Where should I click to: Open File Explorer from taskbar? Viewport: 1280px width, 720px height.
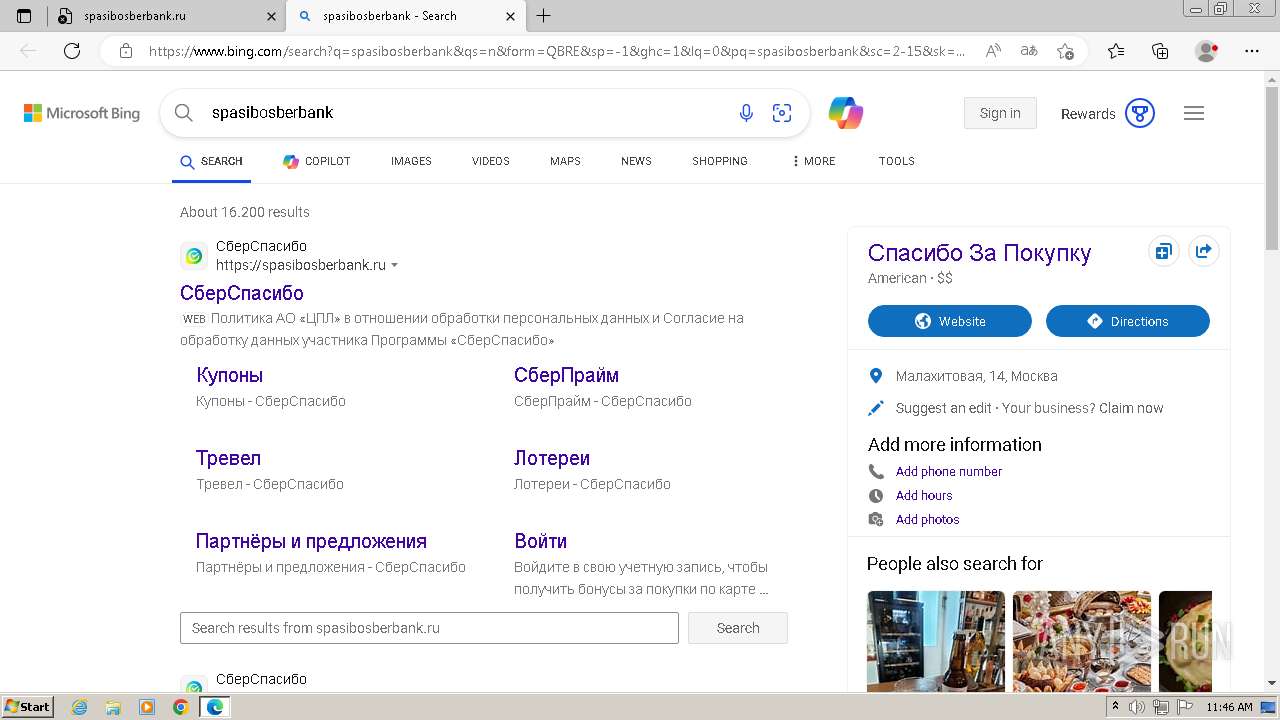point(113,707)
